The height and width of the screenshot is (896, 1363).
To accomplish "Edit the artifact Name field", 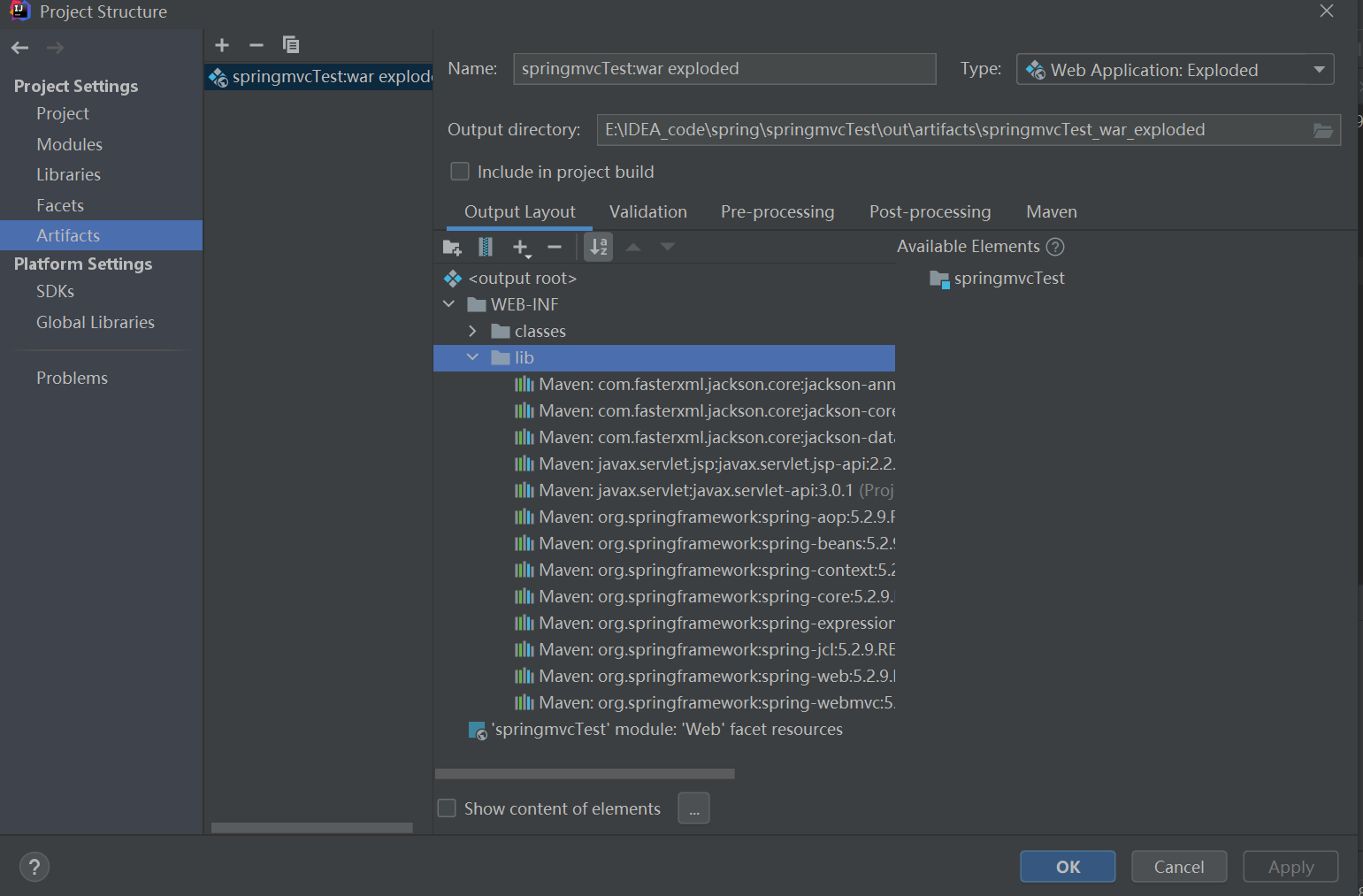I will [724, 69].
